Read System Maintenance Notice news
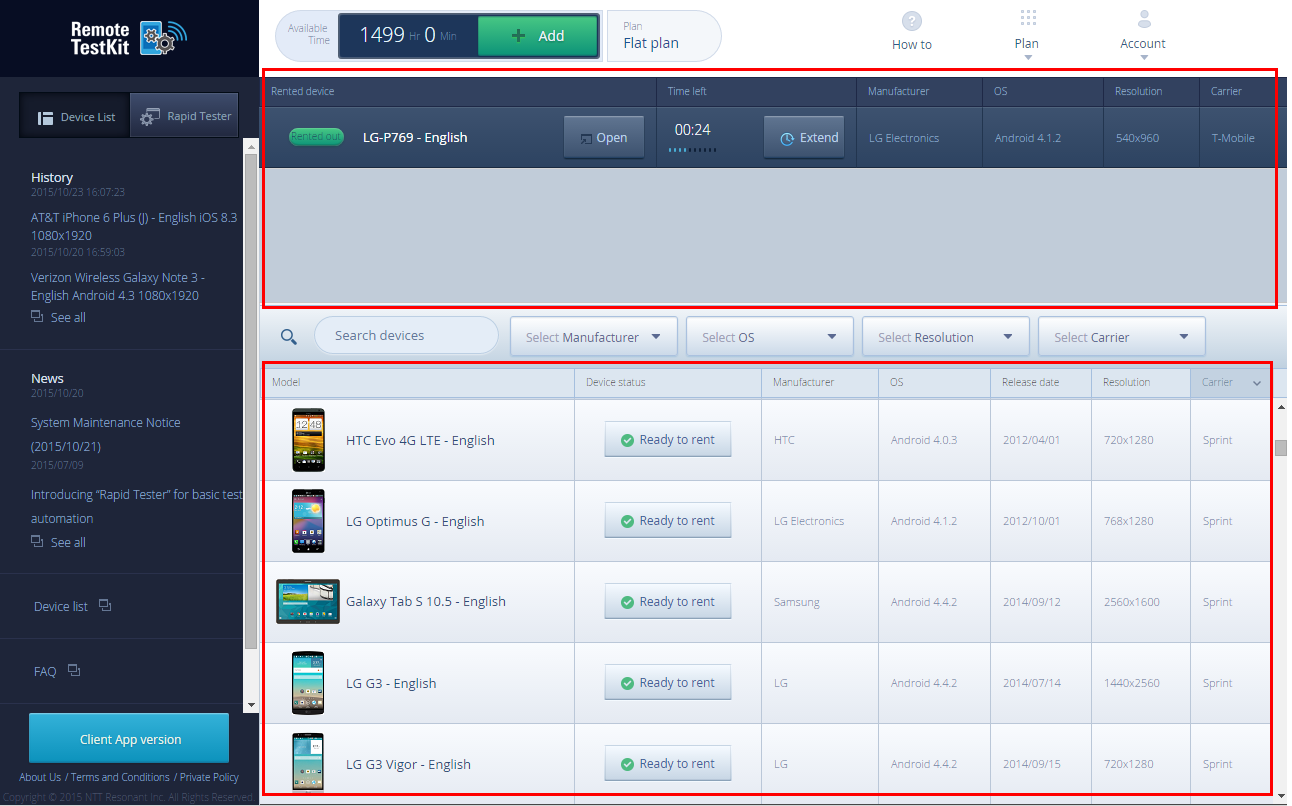The height and width of the screenshot is (806, 1292). click(106, 434)
